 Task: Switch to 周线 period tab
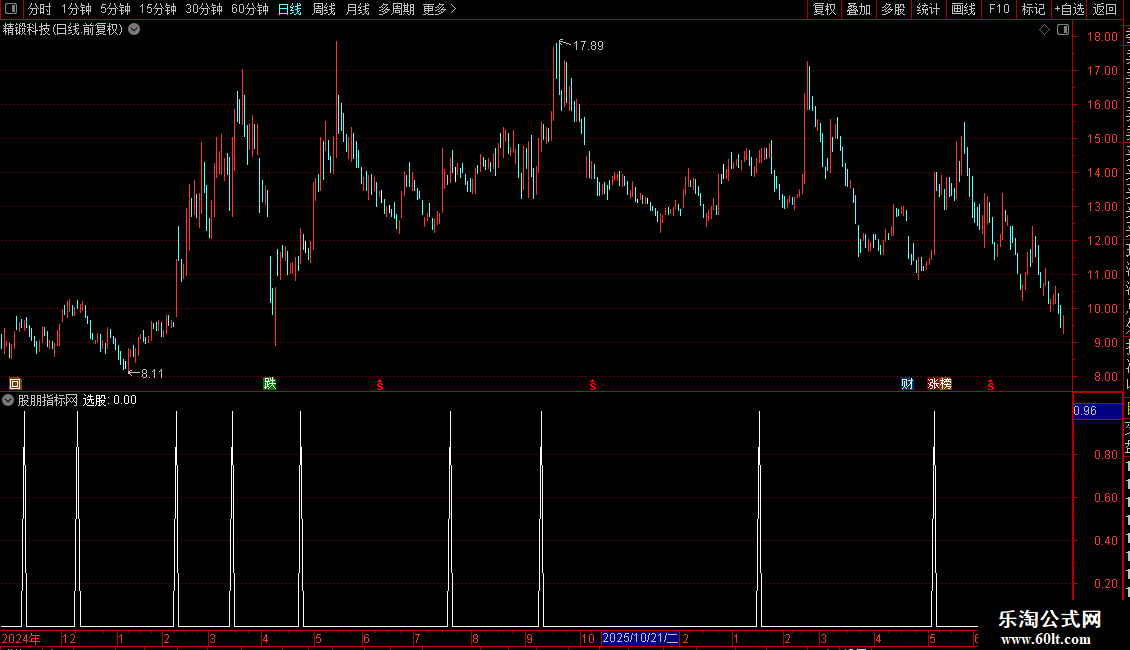click(324, 9)
